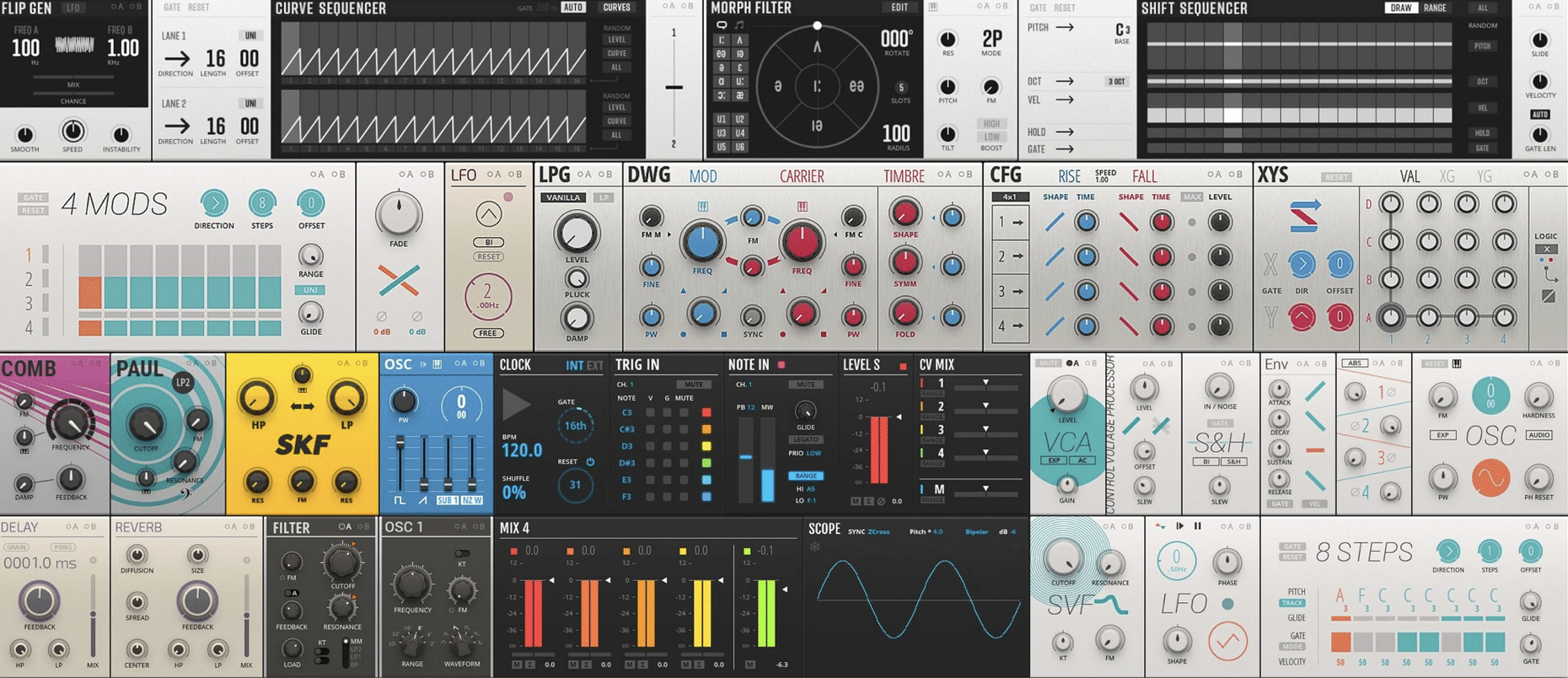Open the CFG 4x1 mode selector
Image resolution: width=1568 pixels, height=678 pixels.
pyautogui.click(x=1009, y=197)
